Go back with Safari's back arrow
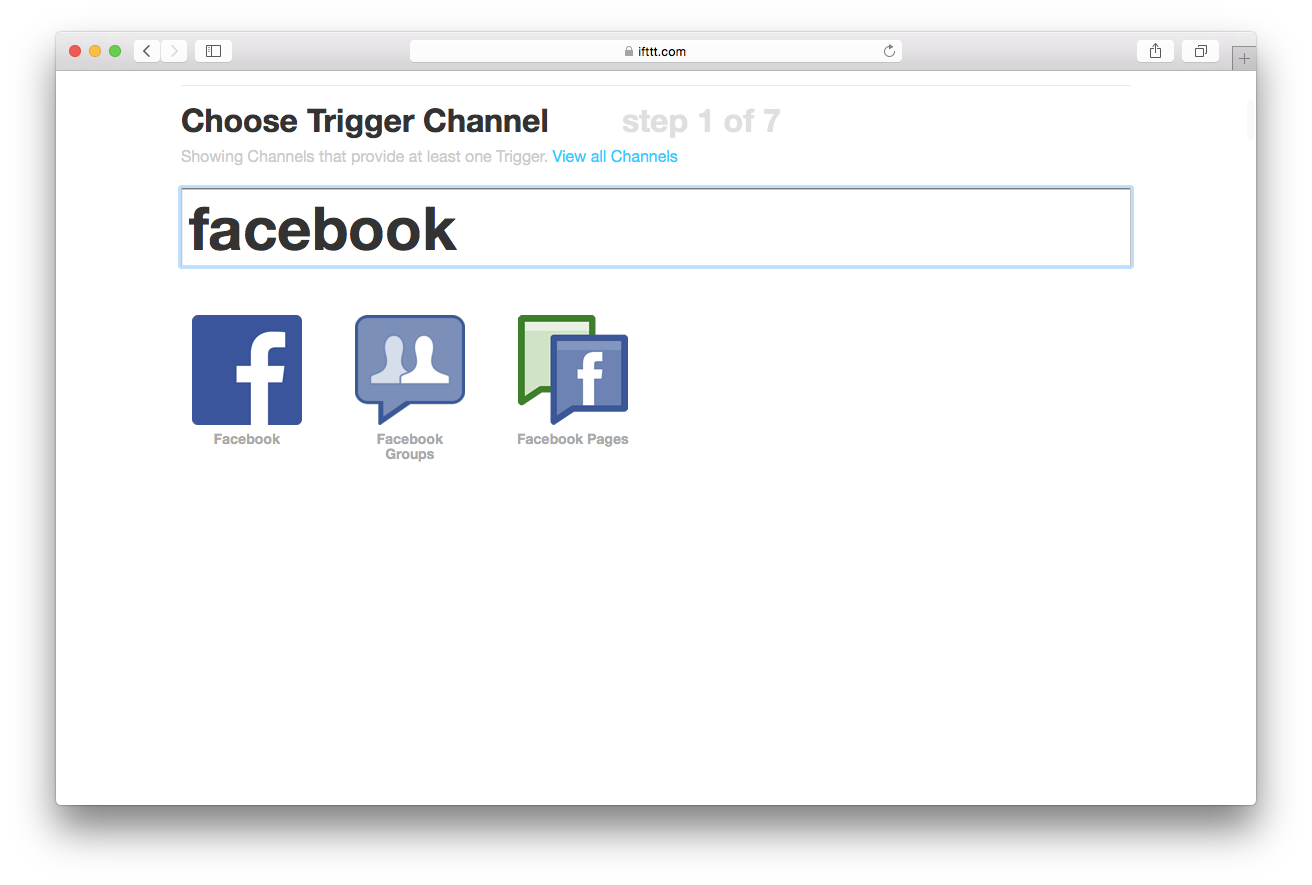1312x885 pixels. click(x=147, y=51)
